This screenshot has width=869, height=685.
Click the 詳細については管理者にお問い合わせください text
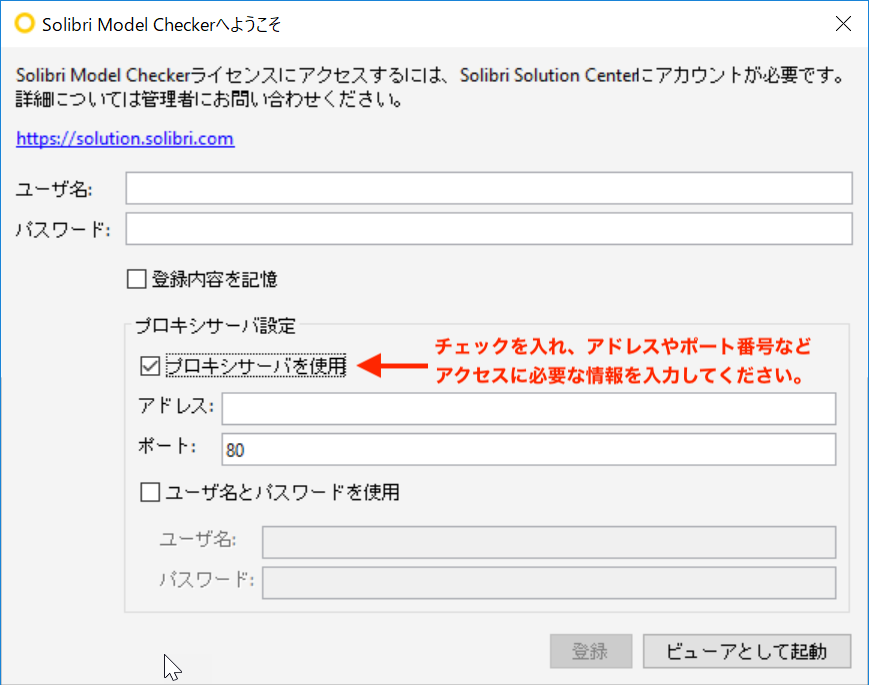pos(209,100)
